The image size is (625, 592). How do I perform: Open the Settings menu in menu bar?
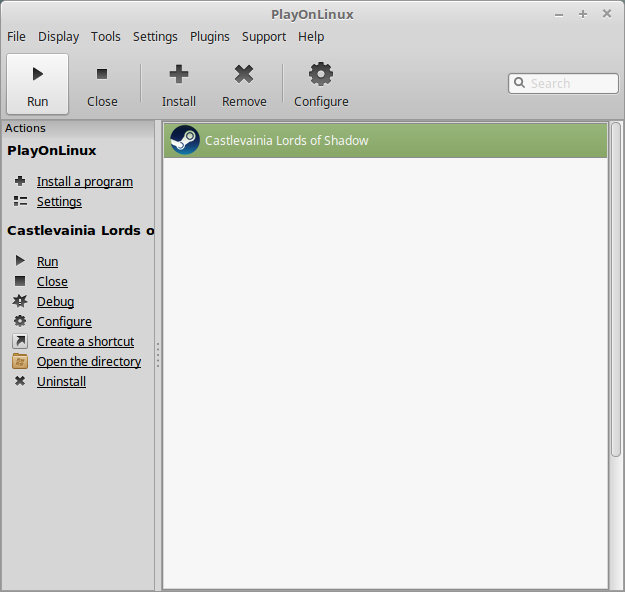tap(155, 37)
